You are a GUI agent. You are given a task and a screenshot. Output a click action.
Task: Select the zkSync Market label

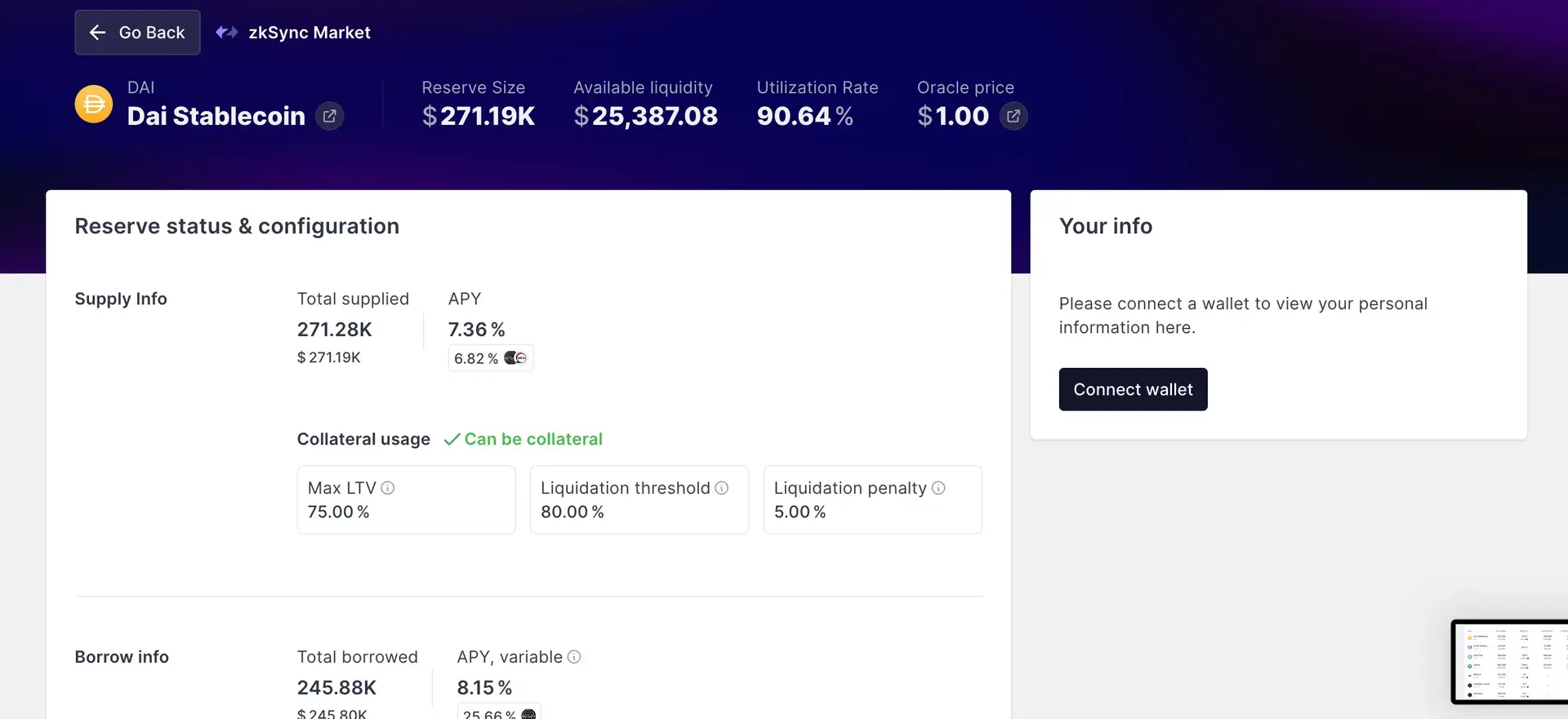[310, 33]
